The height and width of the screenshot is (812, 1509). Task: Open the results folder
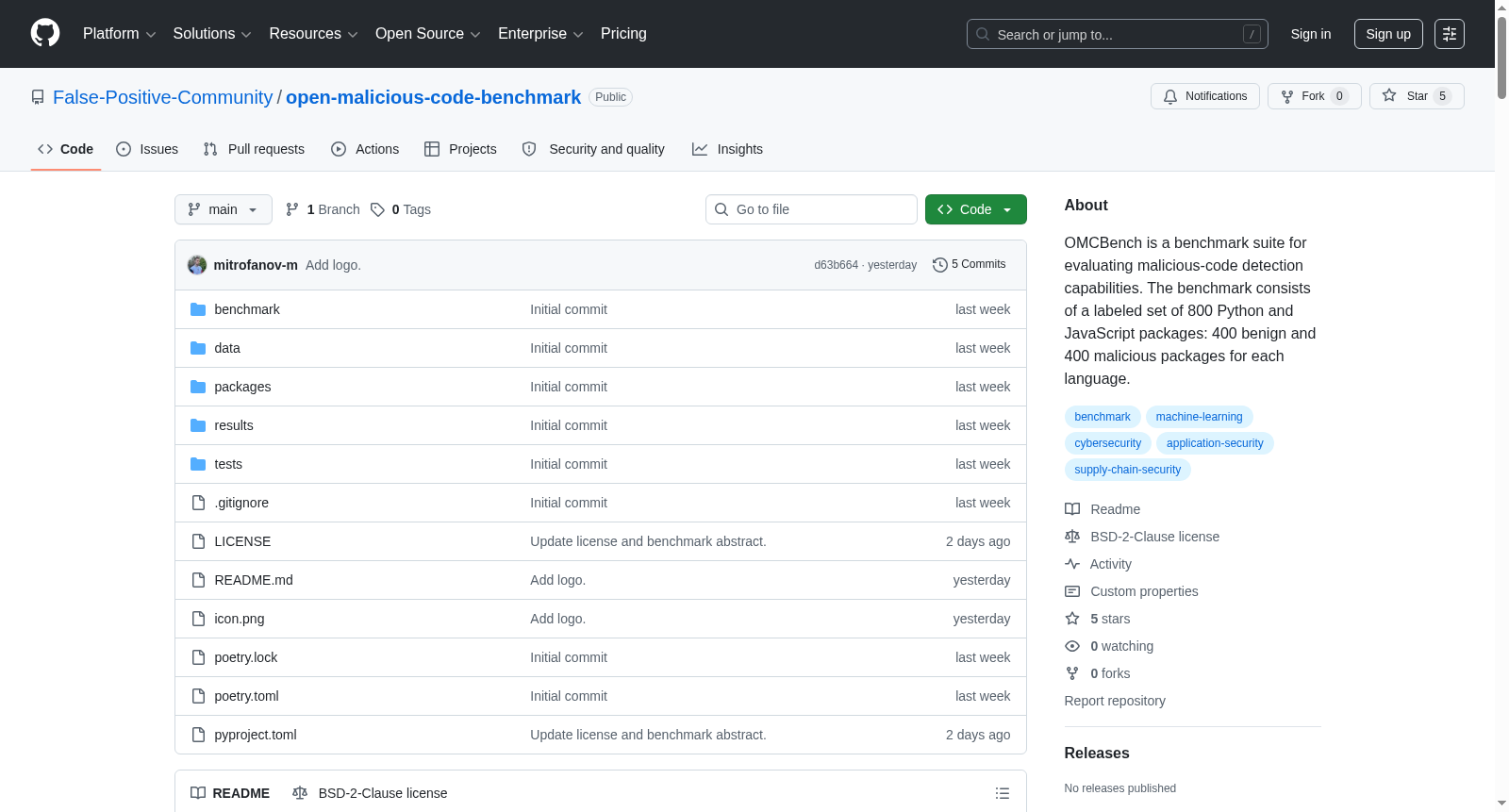coord(234,425)
